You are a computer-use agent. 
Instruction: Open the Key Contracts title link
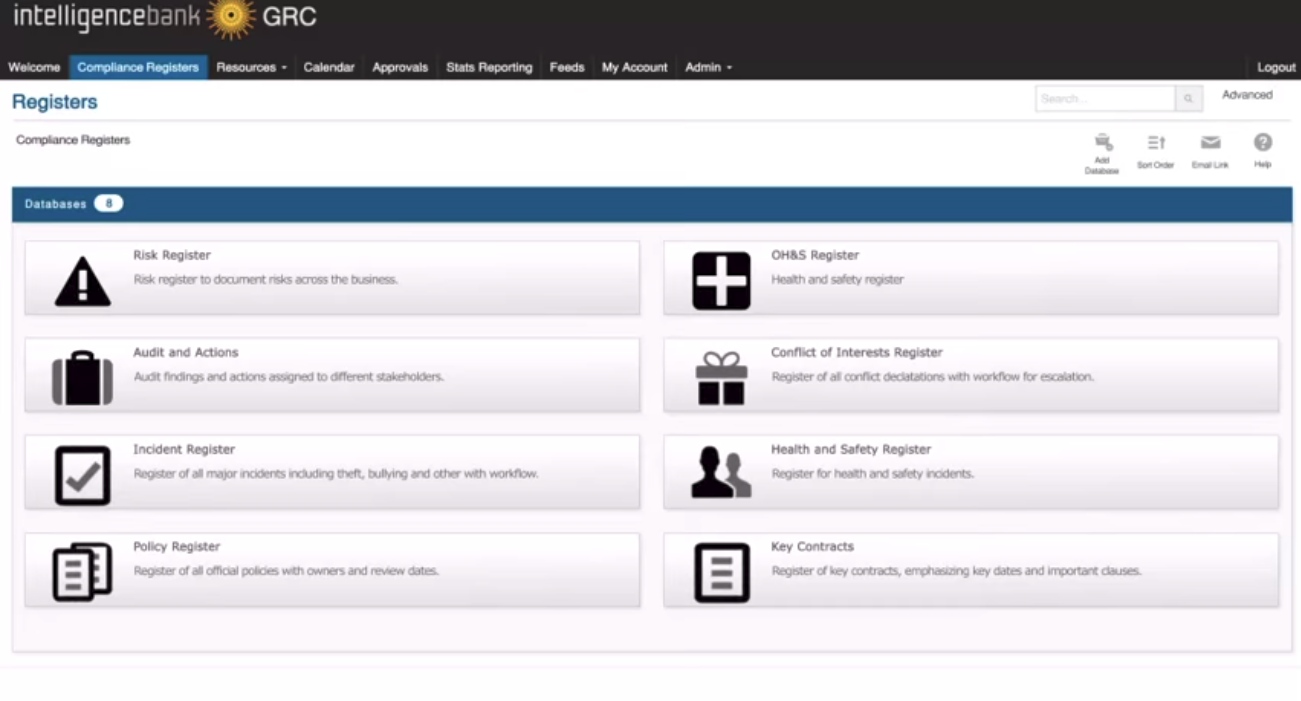click(x=812, y=546)
